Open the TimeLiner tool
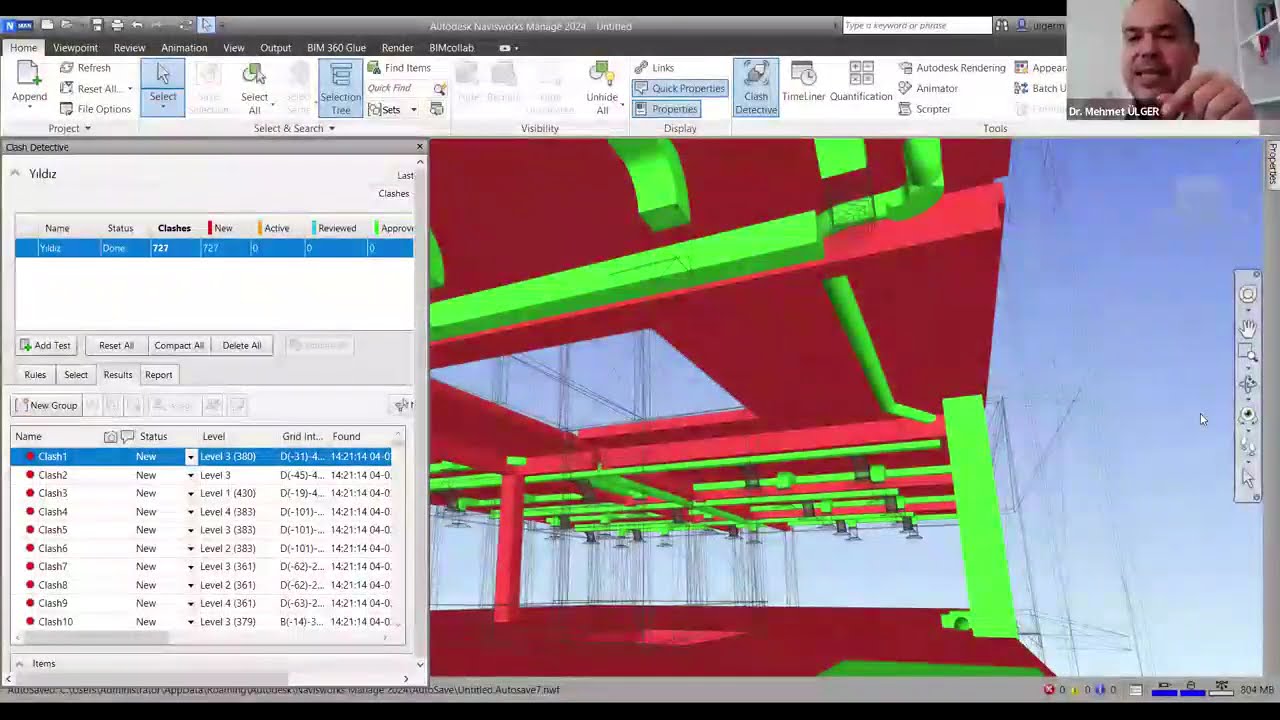Viewport: 1280px width, 720px height. pyautogui.click(x=803, y=82)
